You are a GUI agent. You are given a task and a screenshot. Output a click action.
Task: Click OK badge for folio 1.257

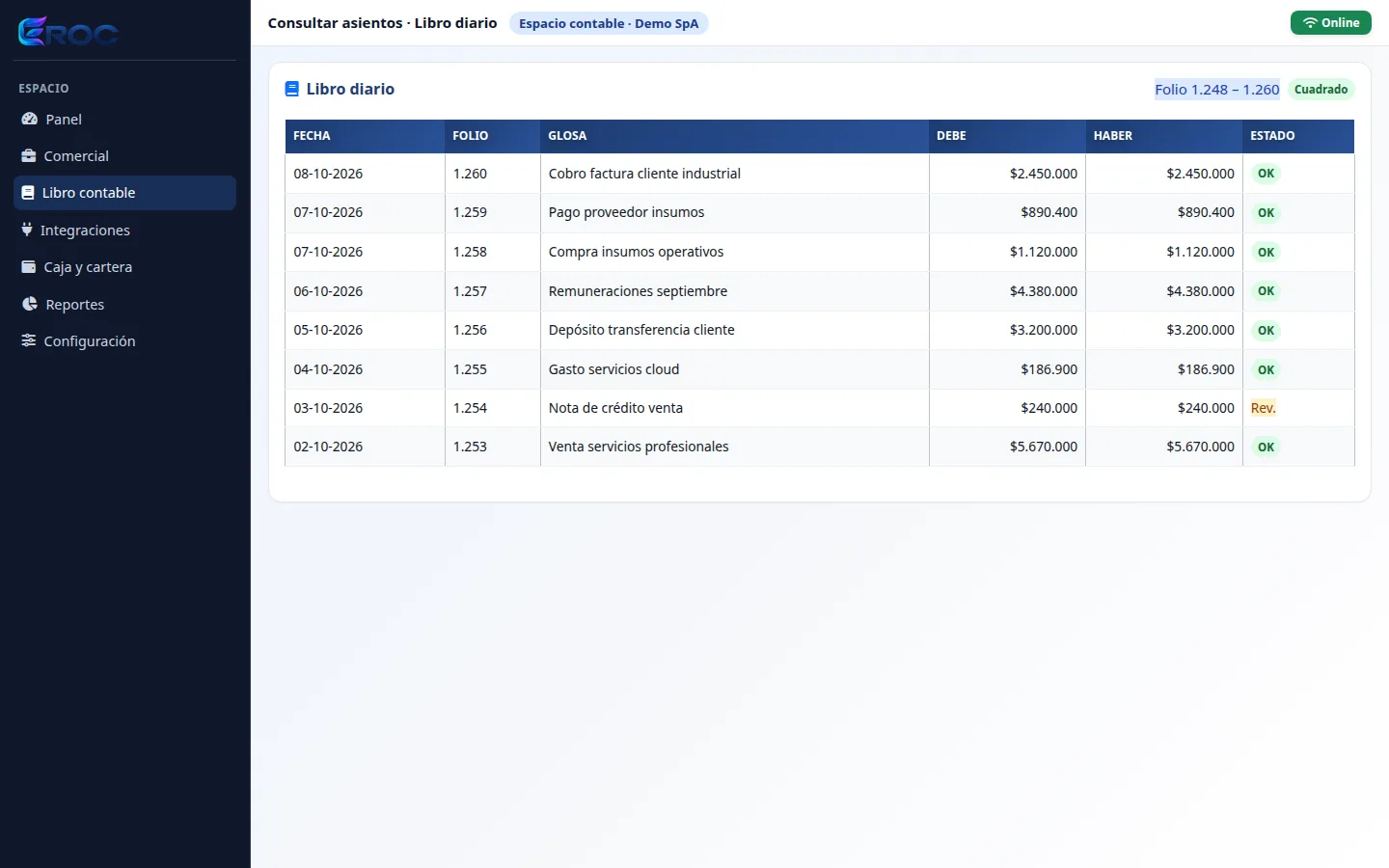point(1266,290)
